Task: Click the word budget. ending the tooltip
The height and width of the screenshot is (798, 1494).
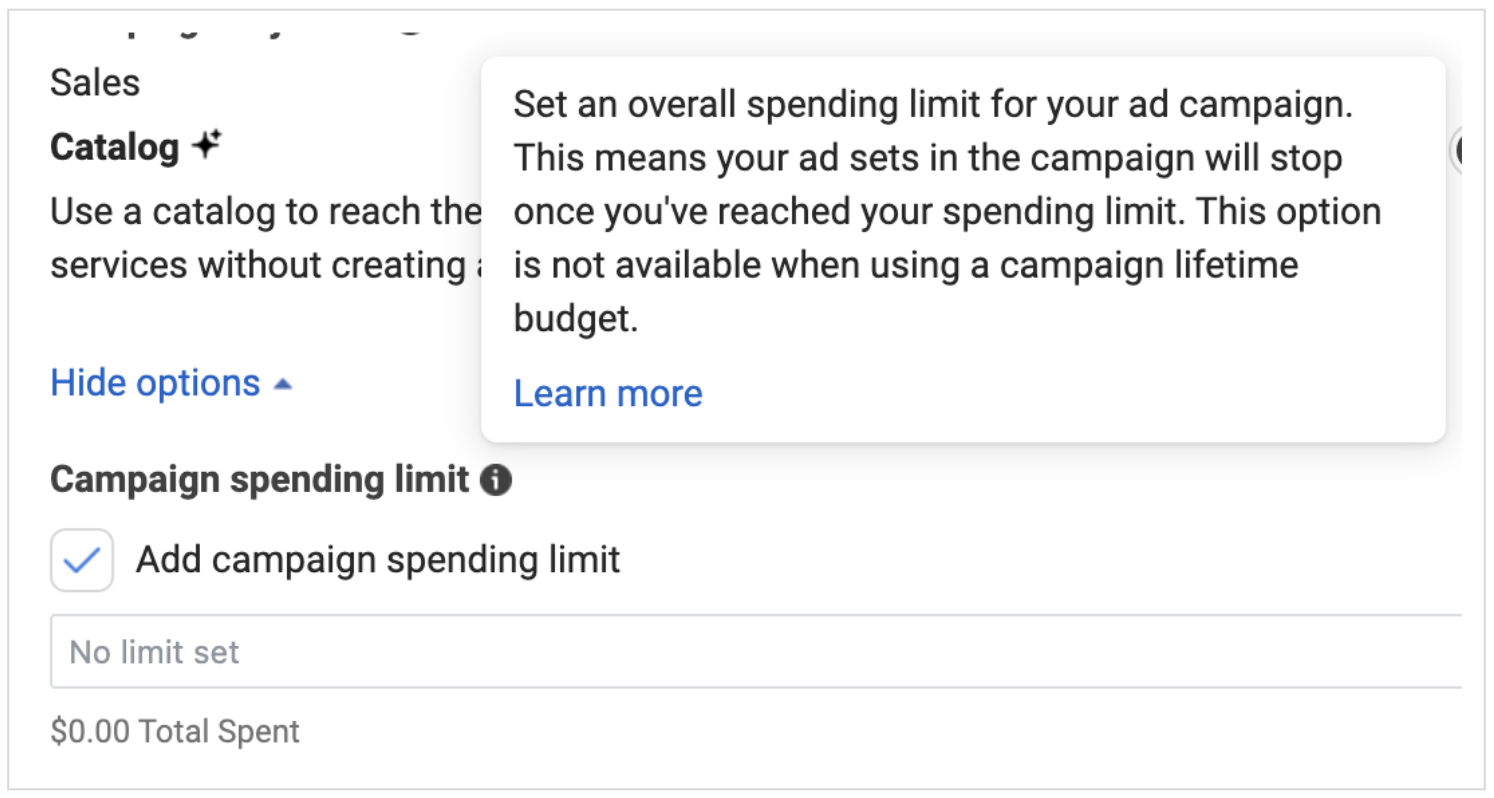Action: [x=575, y=320]
